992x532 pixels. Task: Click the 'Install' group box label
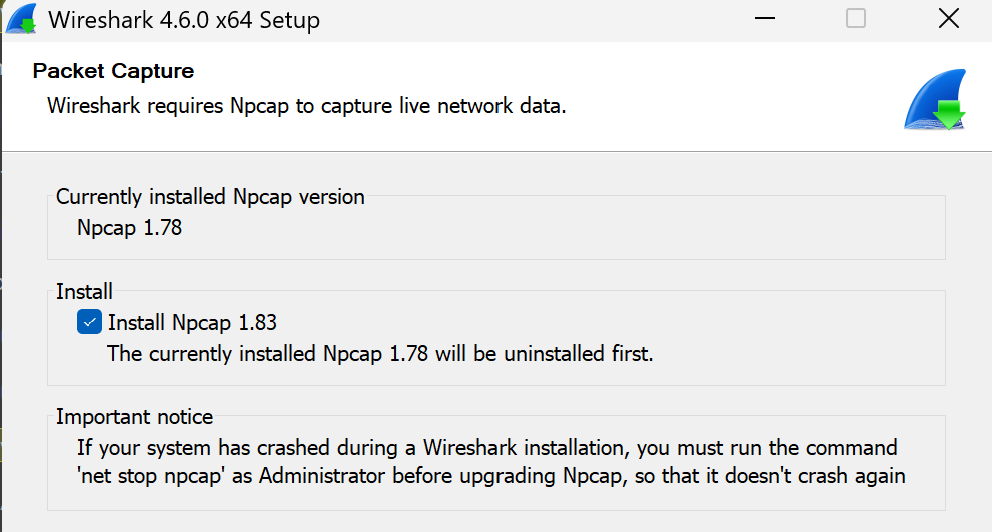pyautogui.click(x=84, y=292)
